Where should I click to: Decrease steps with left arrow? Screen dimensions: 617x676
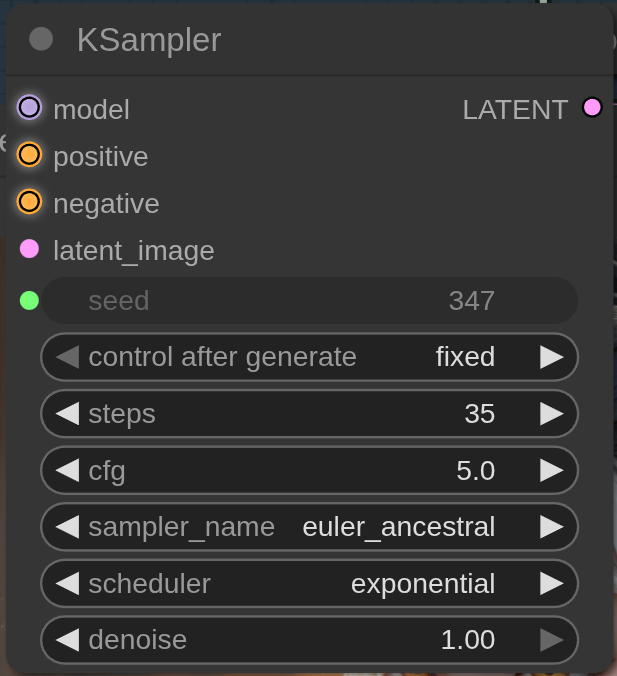tap(67, 414)
